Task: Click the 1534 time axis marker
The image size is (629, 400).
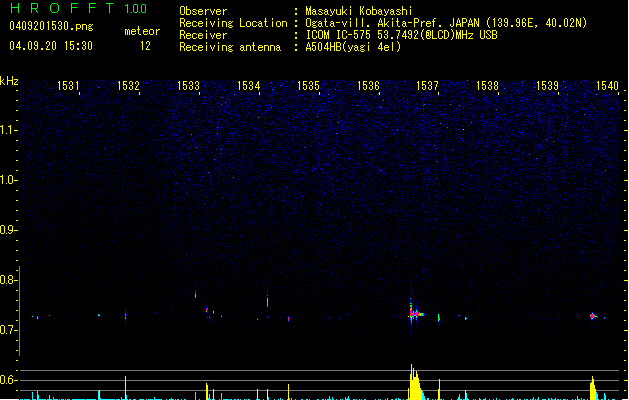Action: tap(248, 85)
